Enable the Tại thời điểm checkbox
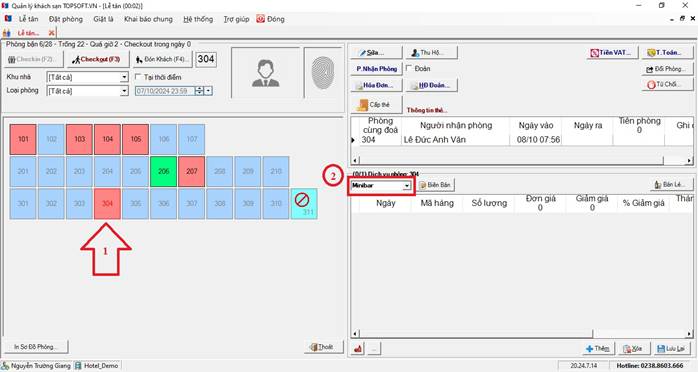Screen dimensions: 698x372 click(x=138, y=77)
